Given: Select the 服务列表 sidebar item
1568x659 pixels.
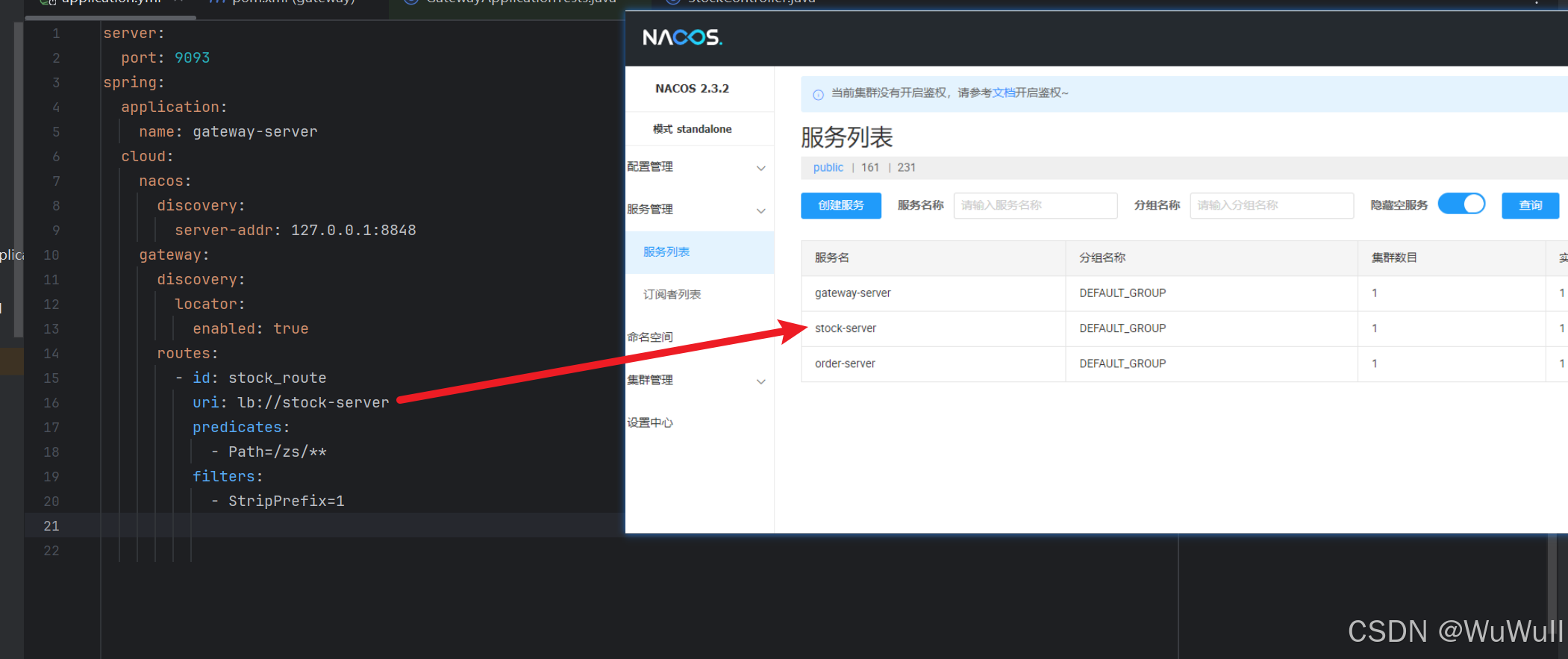Looking at the screenshot, I should click(x=699, y=252).
